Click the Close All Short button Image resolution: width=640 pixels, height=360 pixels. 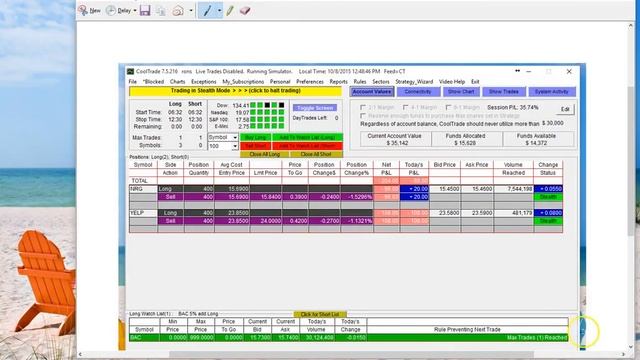[316, 154]
